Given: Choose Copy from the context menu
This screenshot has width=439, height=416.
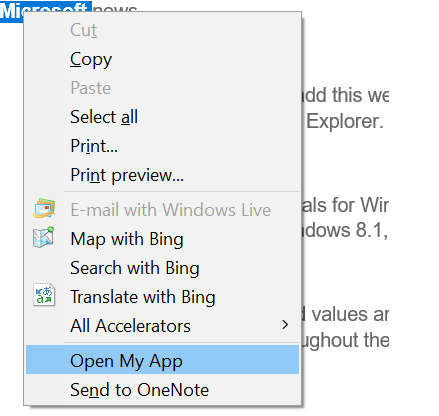Looking at the screenshot, I should [162, 59].
